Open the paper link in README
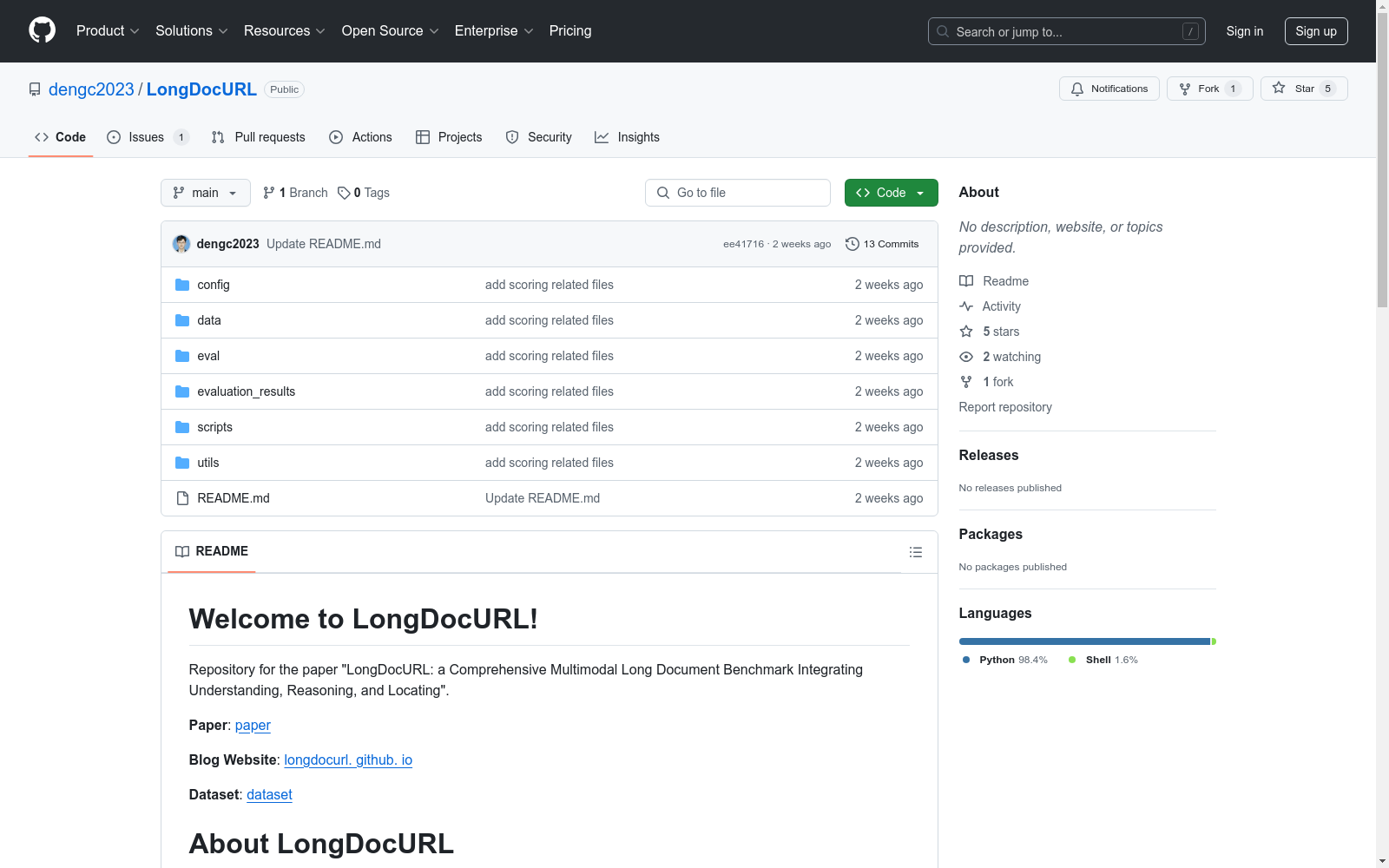 [x=253, y=725]
